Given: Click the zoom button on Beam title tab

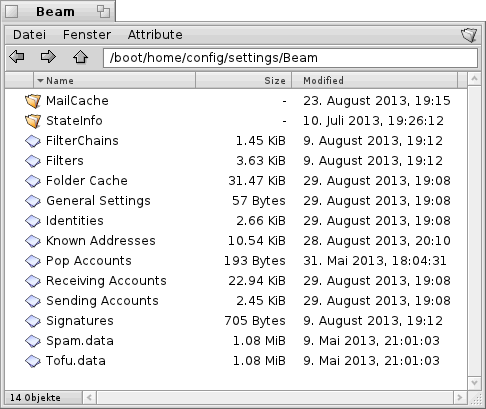Looking at the screenshot, I should coord(103,12).
